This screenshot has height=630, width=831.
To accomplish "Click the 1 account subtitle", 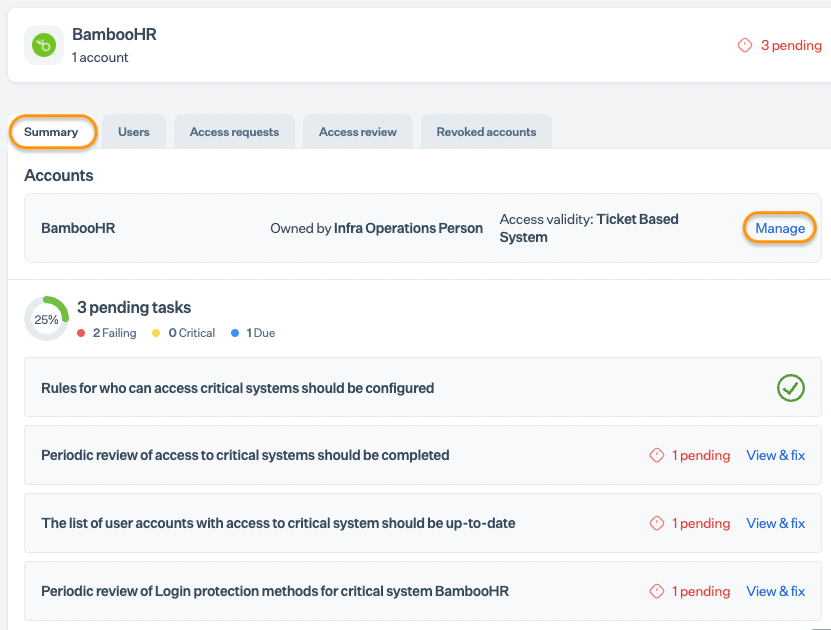I will pos(100,57).
